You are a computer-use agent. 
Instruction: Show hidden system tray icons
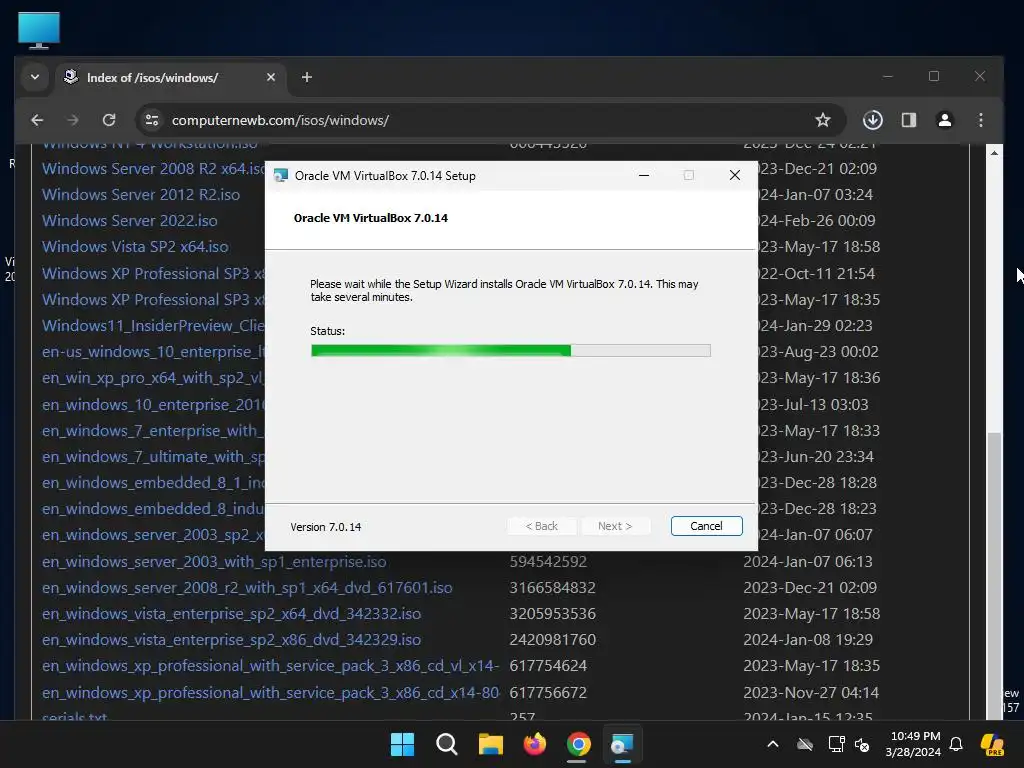pyautogui.click(x=773, y=744)
